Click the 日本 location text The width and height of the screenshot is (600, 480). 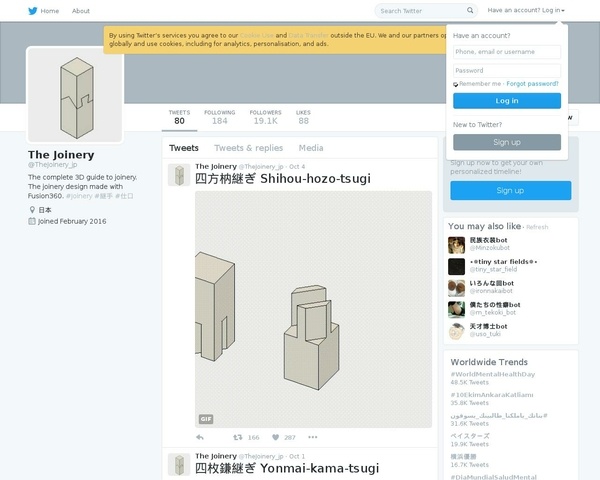[45, 210]
